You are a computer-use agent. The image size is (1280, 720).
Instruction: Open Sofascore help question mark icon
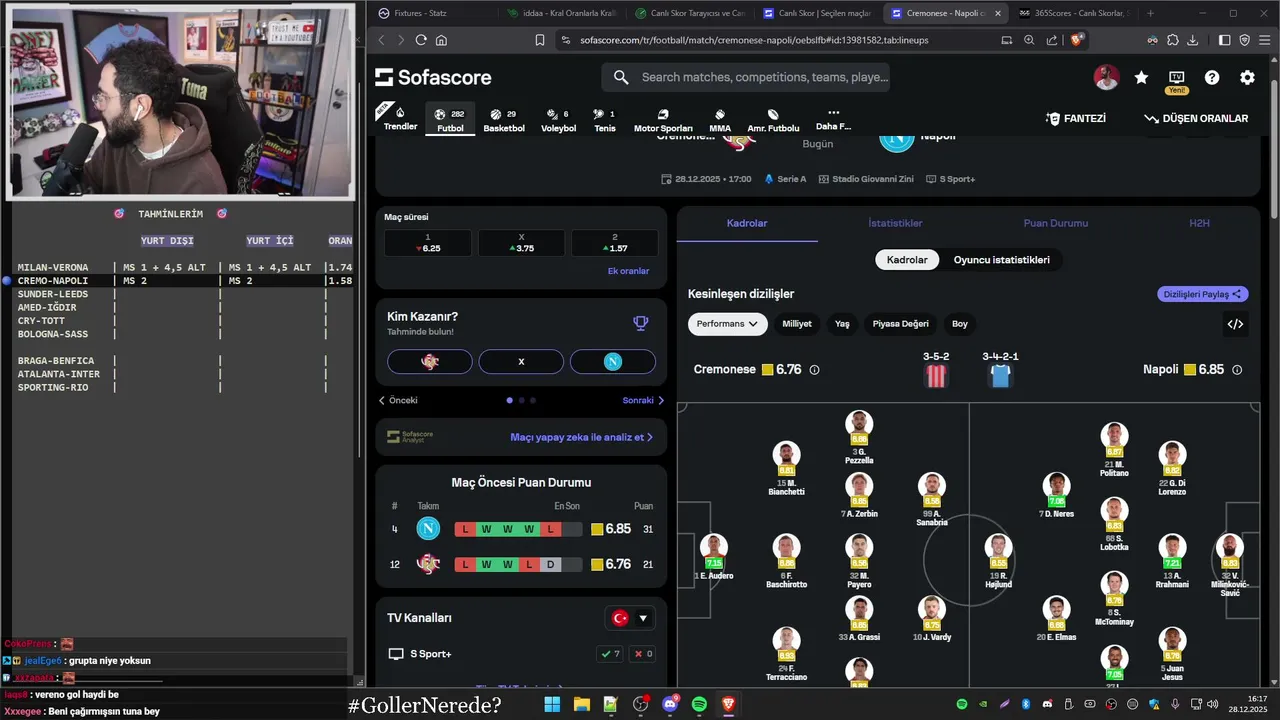click(x=1212, y=77)
